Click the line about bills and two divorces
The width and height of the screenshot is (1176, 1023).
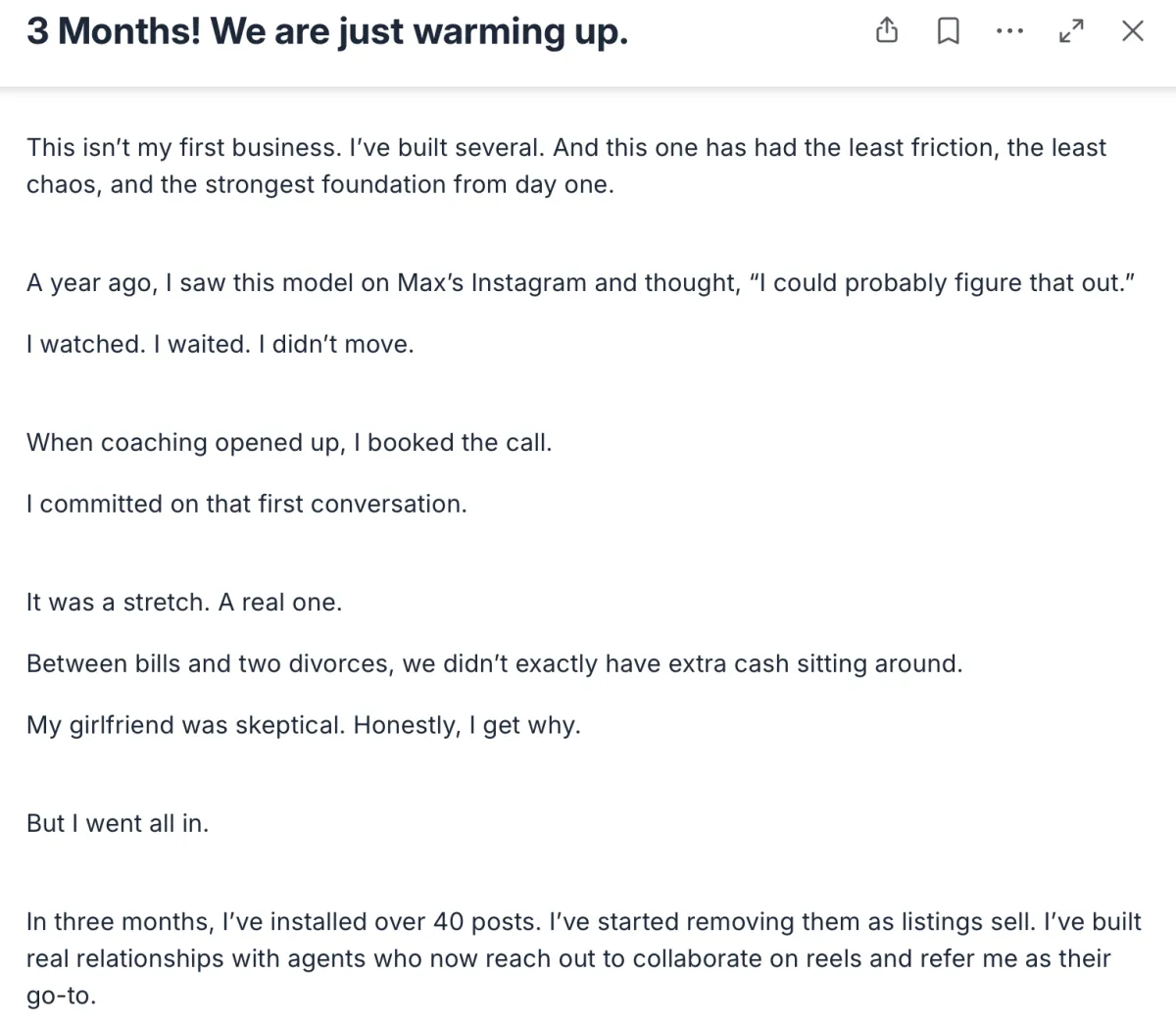click(x=494, y=664)
